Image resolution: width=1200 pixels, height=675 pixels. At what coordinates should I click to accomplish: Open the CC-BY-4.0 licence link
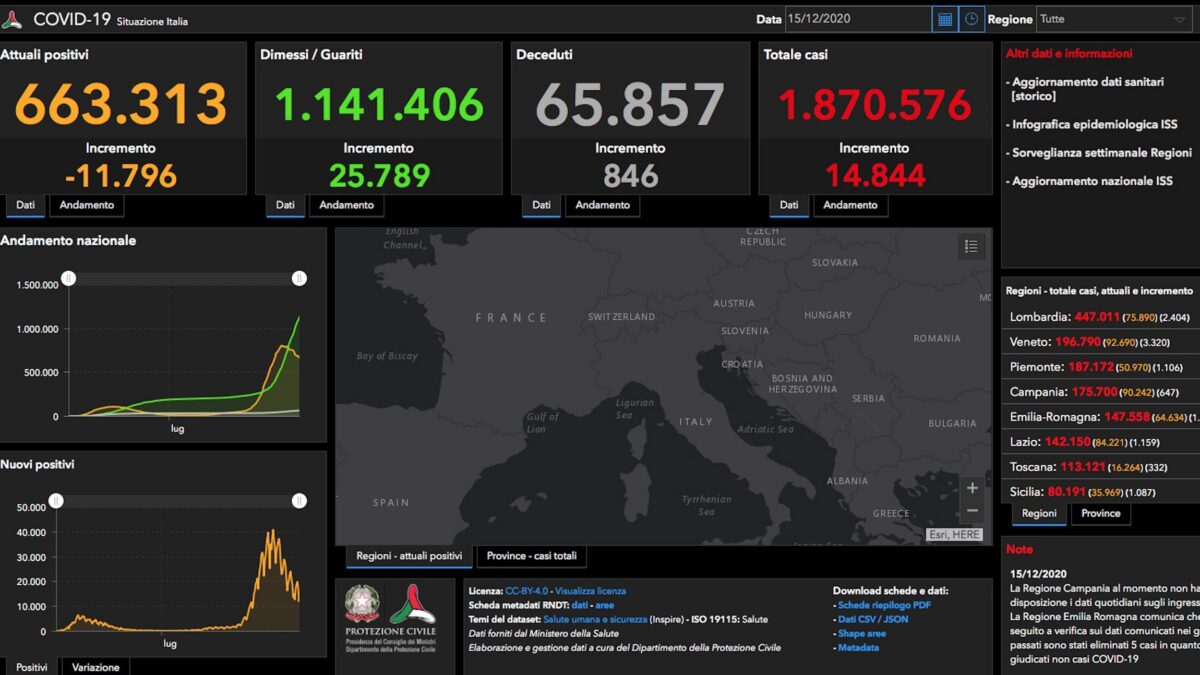(x=527, y=591)
